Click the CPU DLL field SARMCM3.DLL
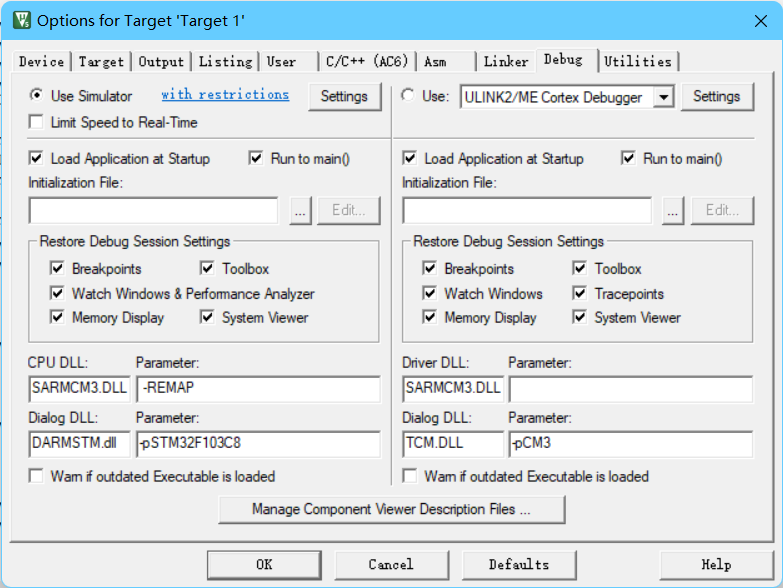This screenshot has height=588, width=783. [x=79, y=388]
